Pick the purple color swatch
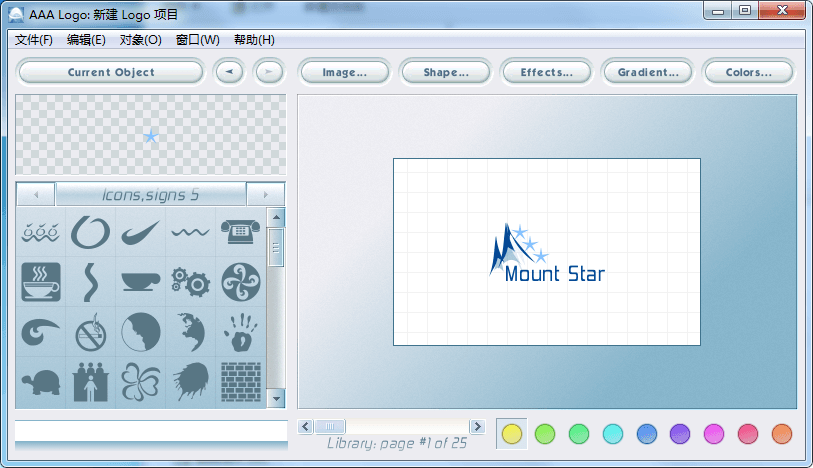 click(680, 433)
